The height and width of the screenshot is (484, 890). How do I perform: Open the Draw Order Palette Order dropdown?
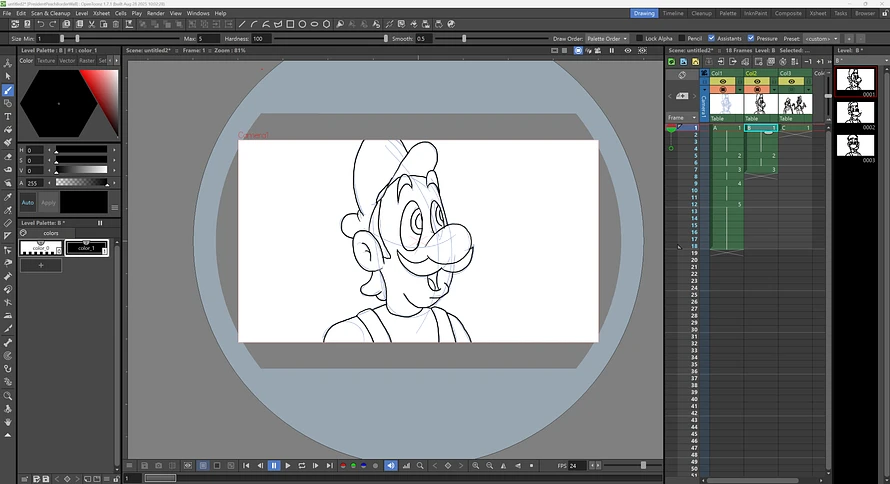[x=607, y=39]
